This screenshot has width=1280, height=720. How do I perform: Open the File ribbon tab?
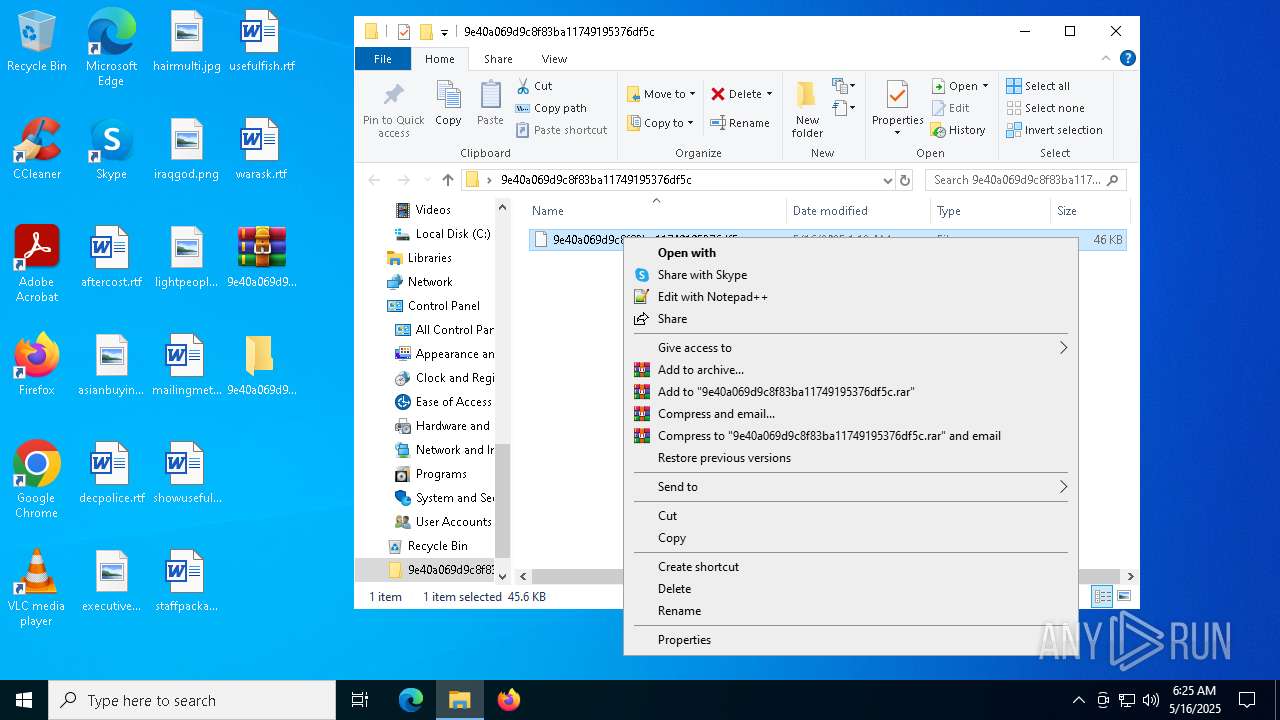point(383,59)
